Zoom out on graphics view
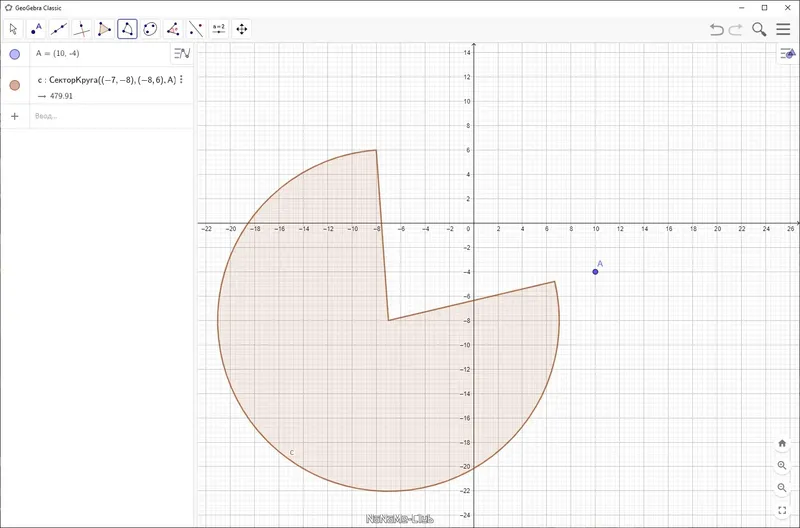The width and height of the screenshot is (800, 528). tap(782, 488)
